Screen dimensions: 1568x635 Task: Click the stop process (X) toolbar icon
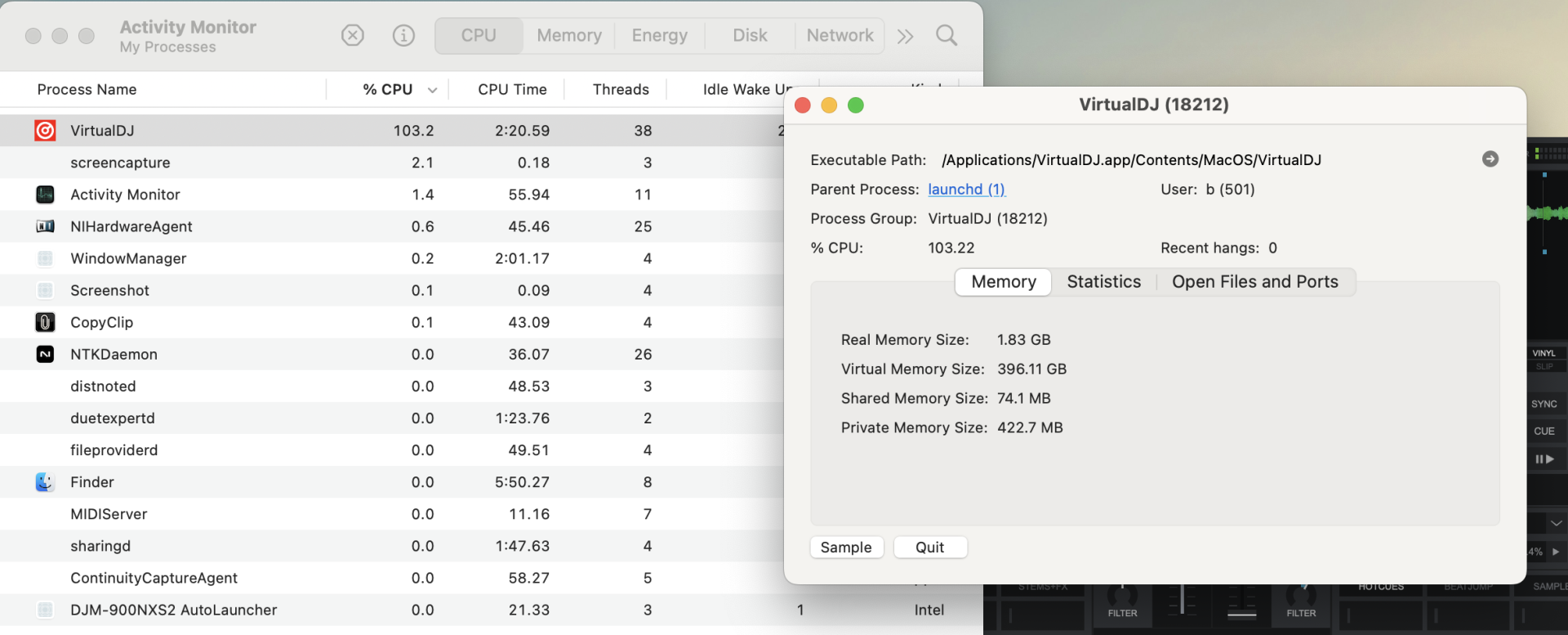pos(352,35)
